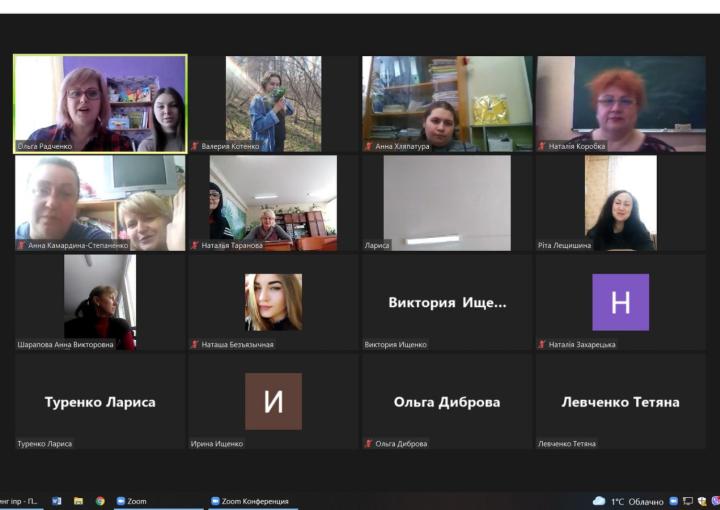Click the purple Н avatar tile

click(620, 302)
